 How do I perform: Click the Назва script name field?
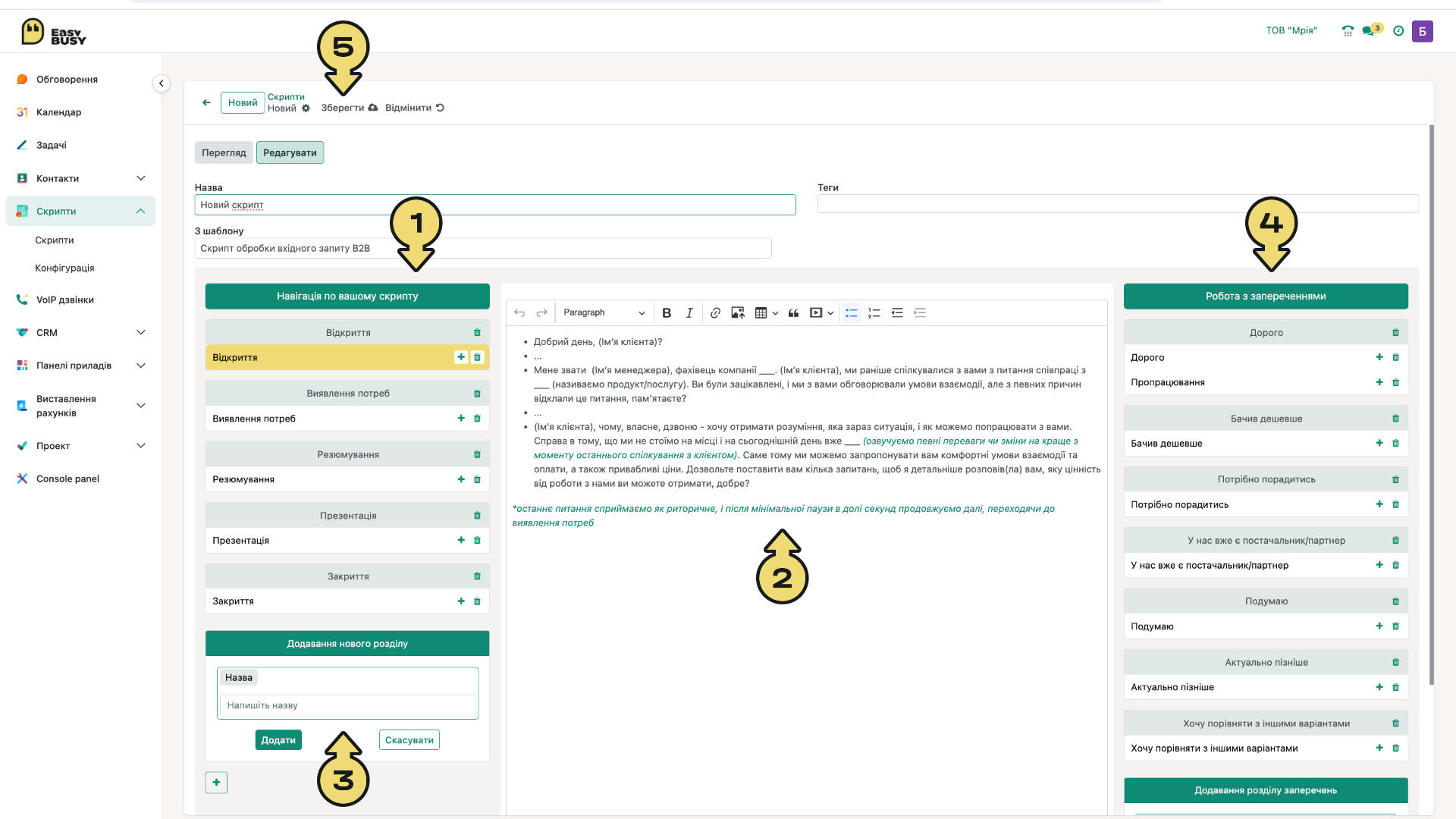495,205
